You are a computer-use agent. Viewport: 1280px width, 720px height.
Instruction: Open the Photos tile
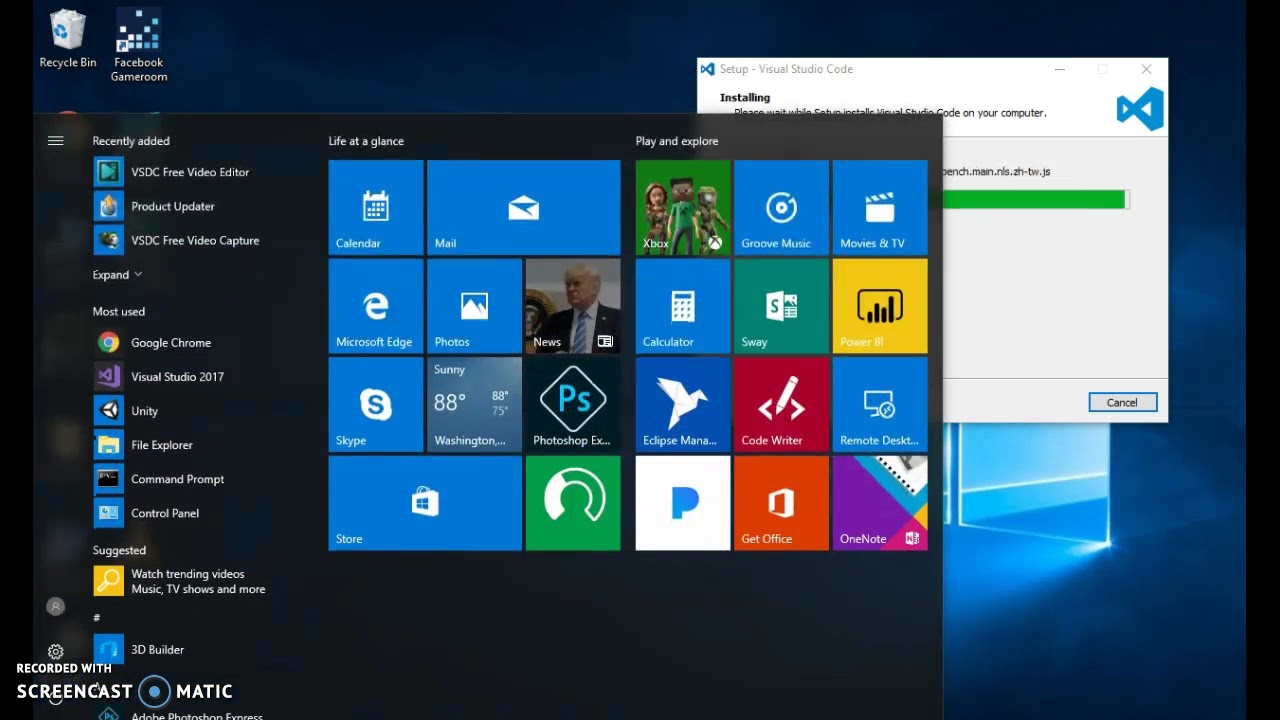[x=474, y=306]
